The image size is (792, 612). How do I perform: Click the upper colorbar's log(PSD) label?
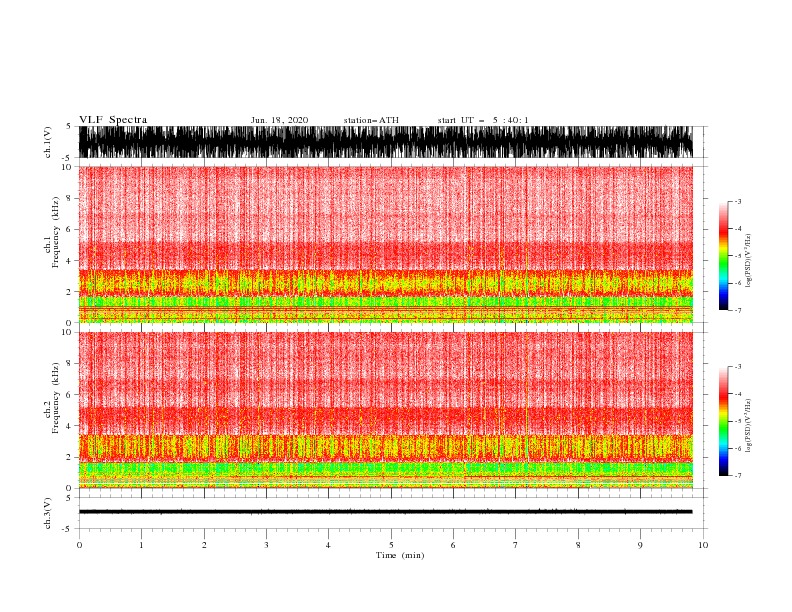[x=749, y=261]
